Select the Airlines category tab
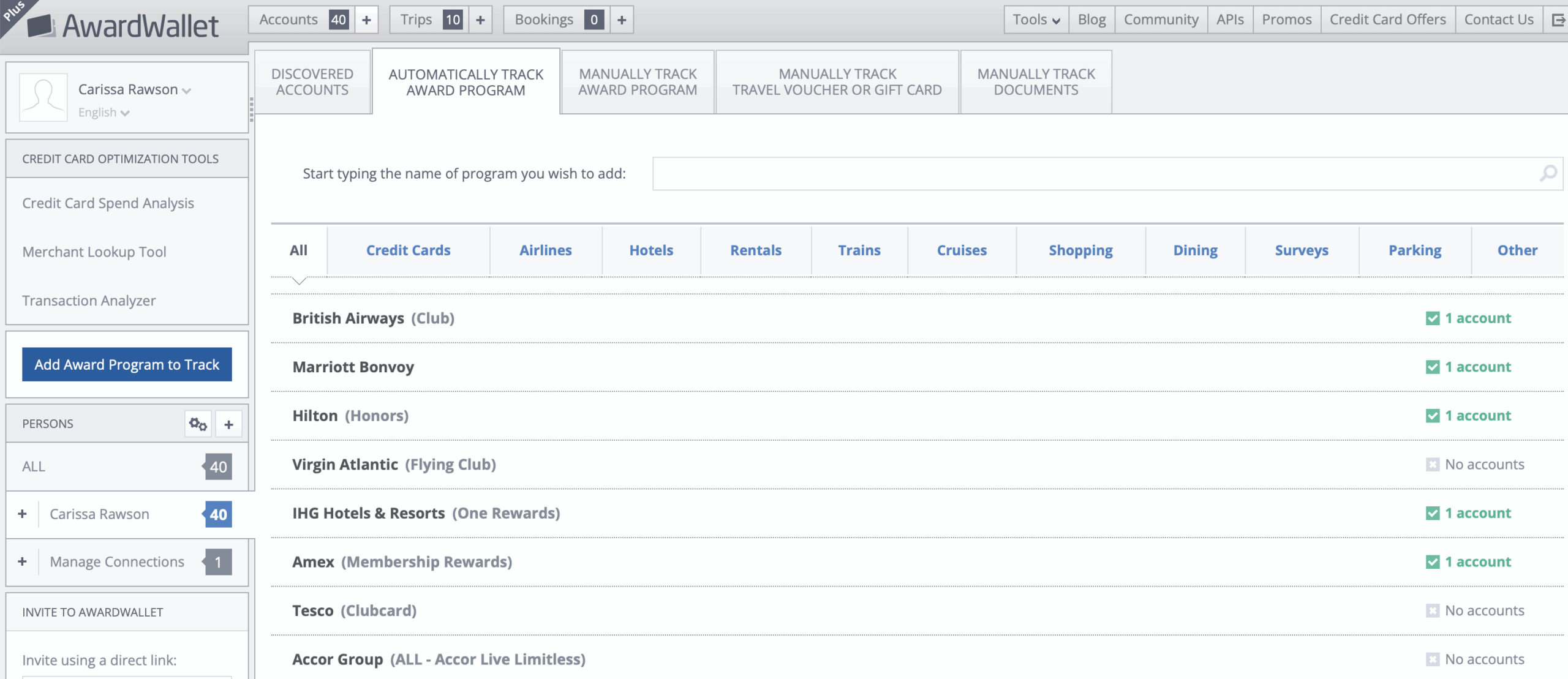 click(x=545, y=250)
